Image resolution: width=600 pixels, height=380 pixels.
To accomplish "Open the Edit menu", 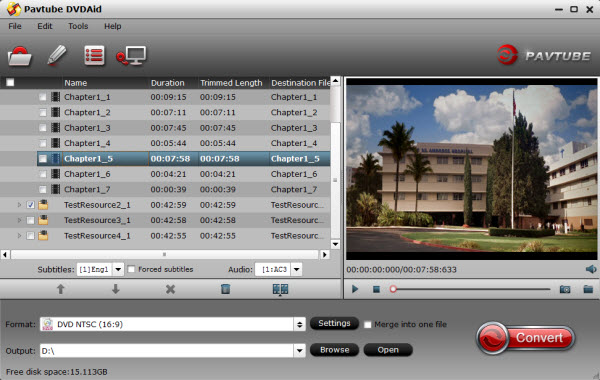I will (45, 26).
